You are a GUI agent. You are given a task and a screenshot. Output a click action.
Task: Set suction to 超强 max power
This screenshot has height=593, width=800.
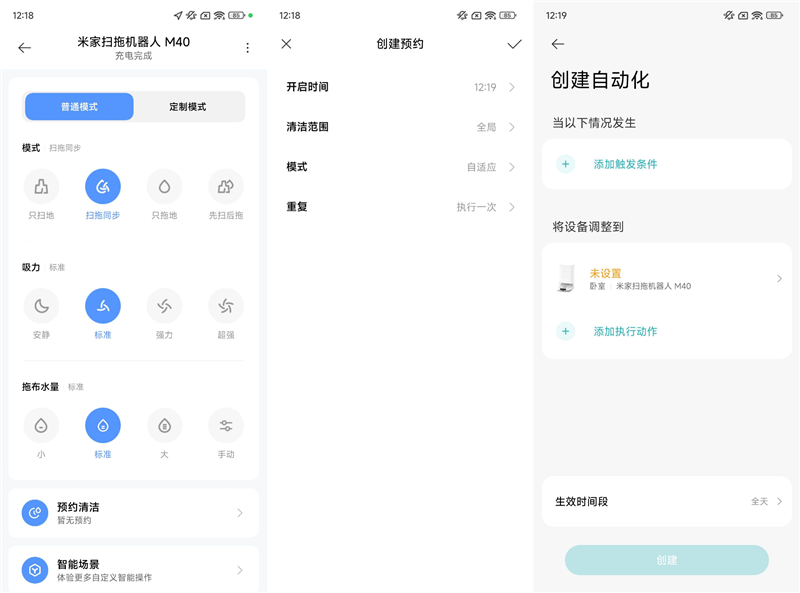225,308
